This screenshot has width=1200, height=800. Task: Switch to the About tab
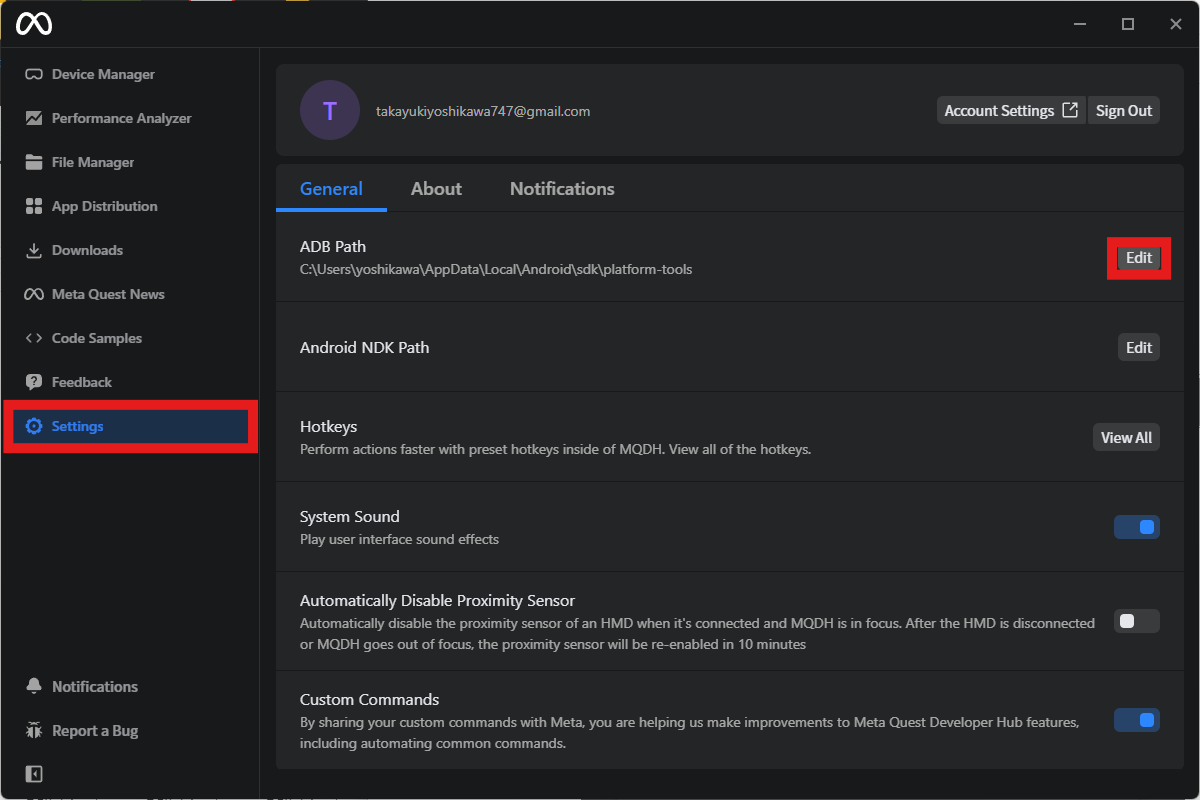click(x=436, y=189)
